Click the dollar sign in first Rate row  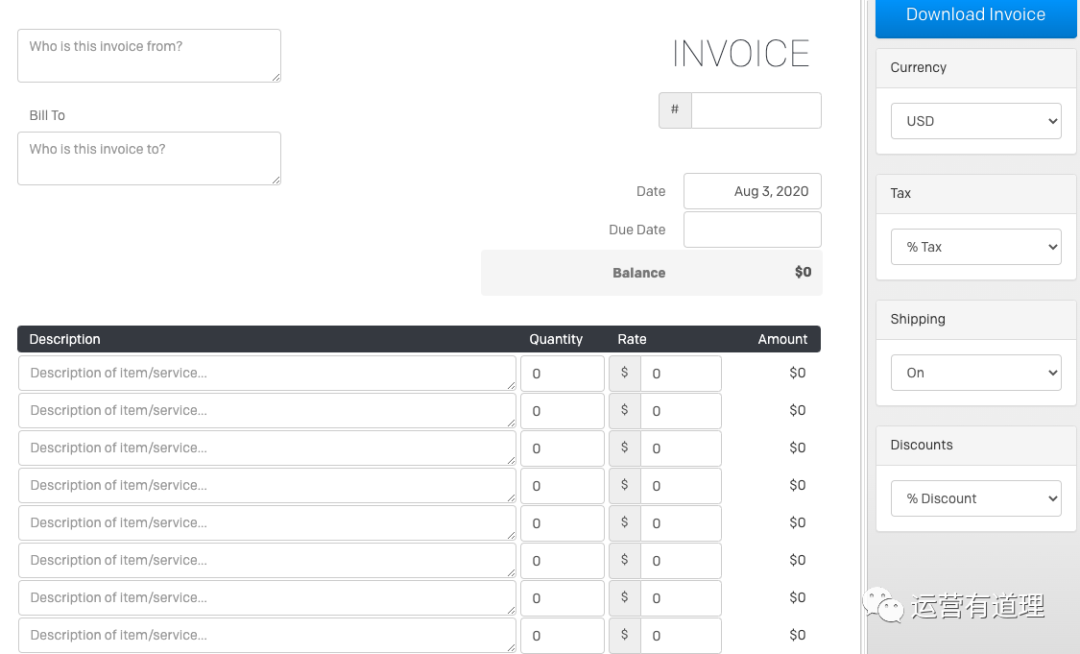click(x=625, y=373)
